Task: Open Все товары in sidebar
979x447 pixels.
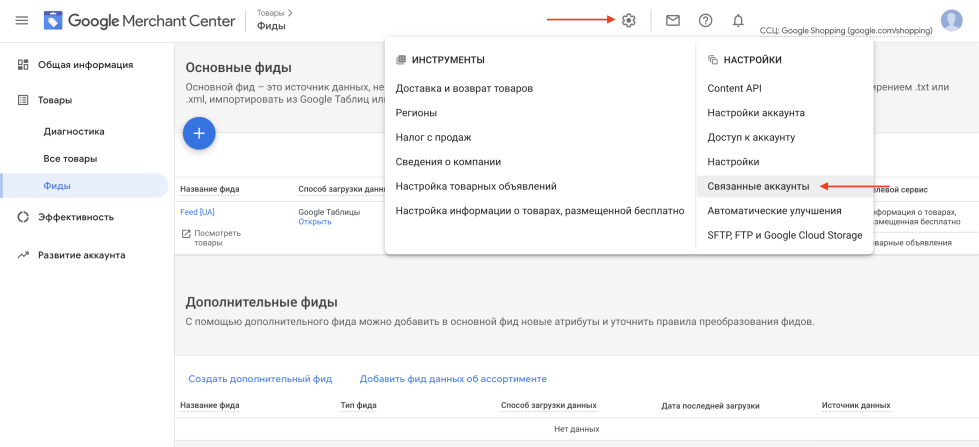Action: point(71,159)
